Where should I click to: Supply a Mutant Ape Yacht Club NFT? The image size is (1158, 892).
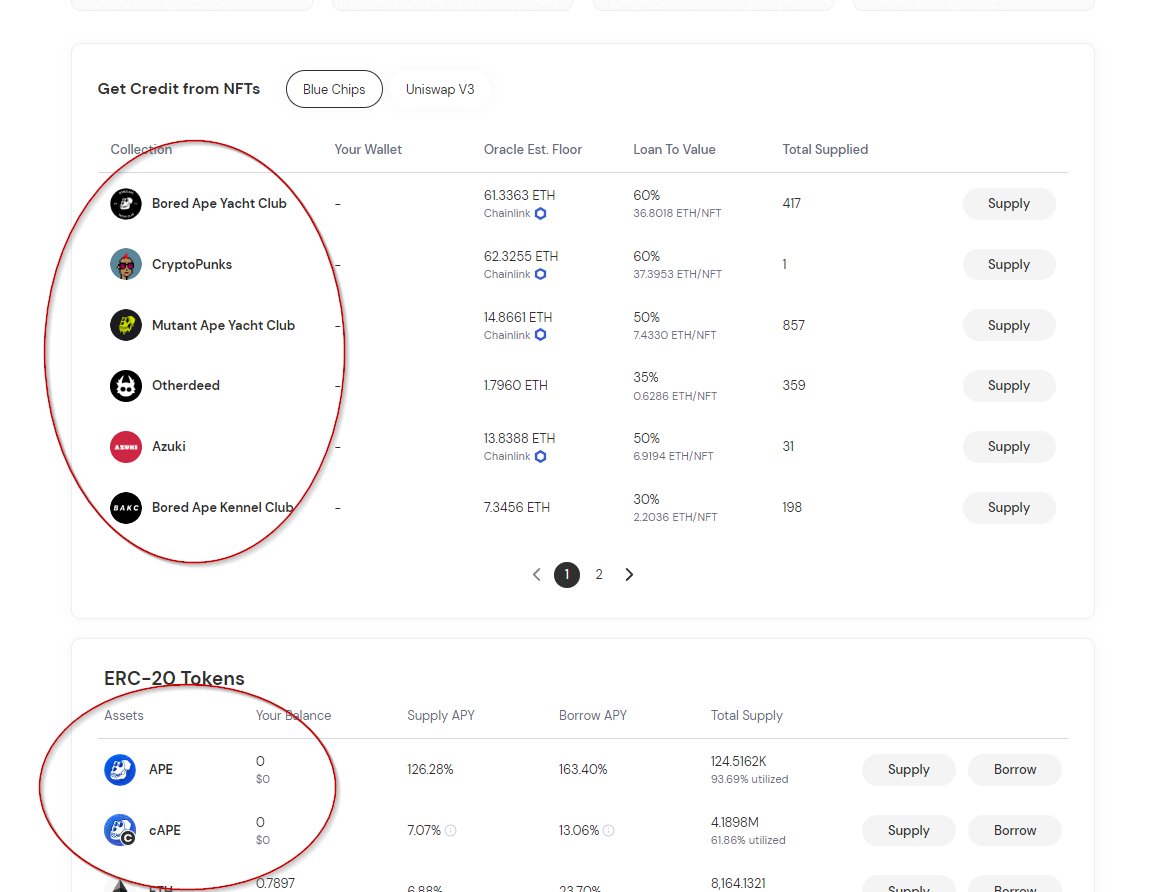(1009, 325)
